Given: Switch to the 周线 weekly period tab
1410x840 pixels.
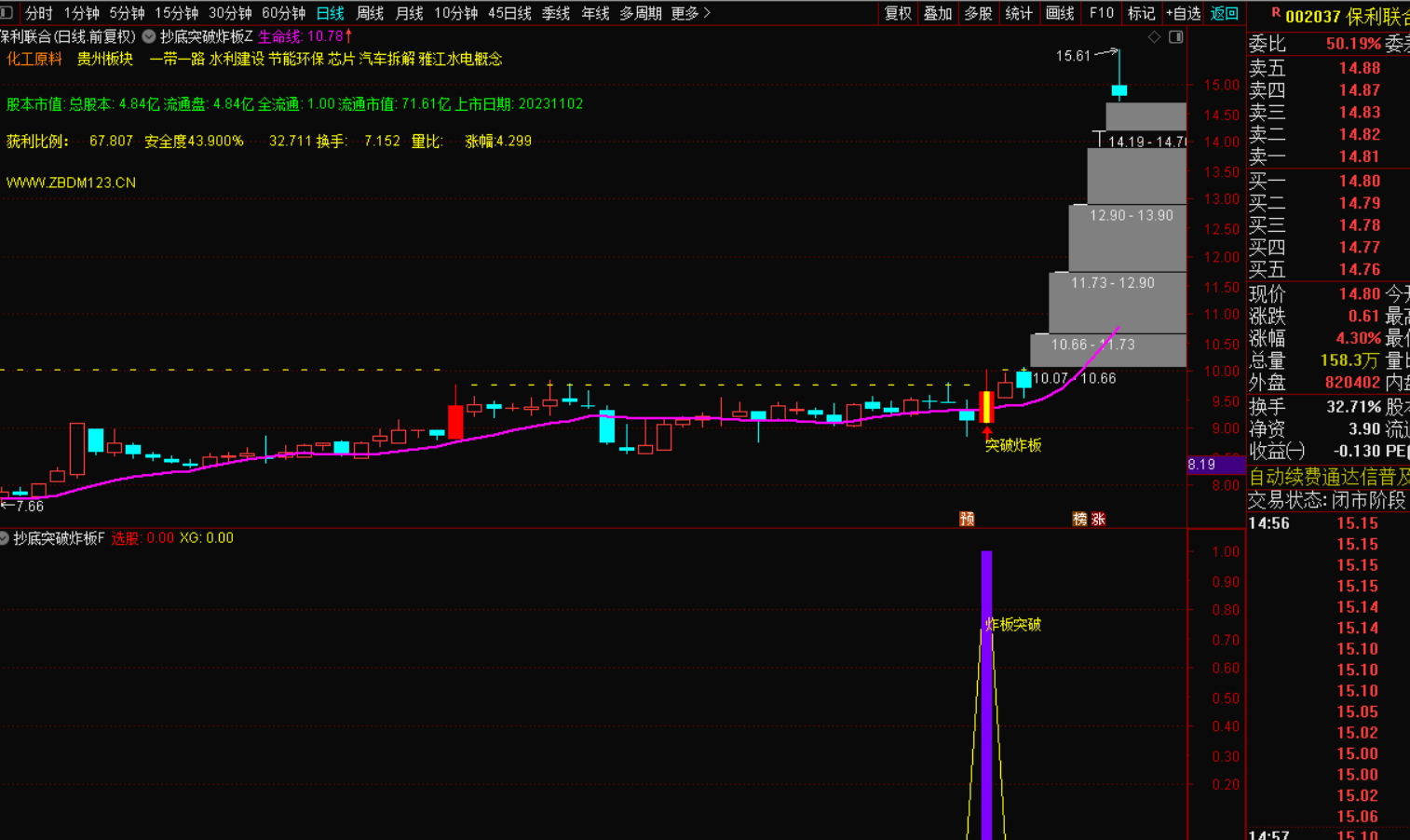Looking at the screenshot, I should pos(370,13).
